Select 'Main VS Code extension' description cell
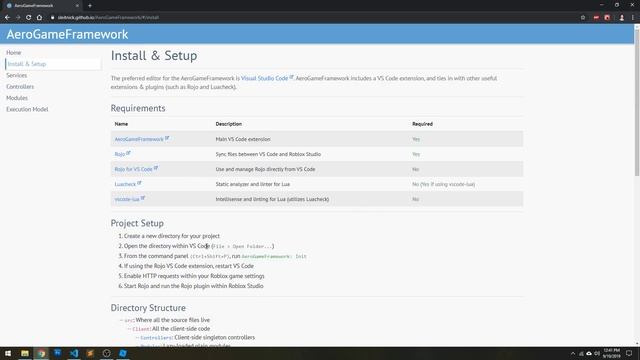 click(243, 139)
